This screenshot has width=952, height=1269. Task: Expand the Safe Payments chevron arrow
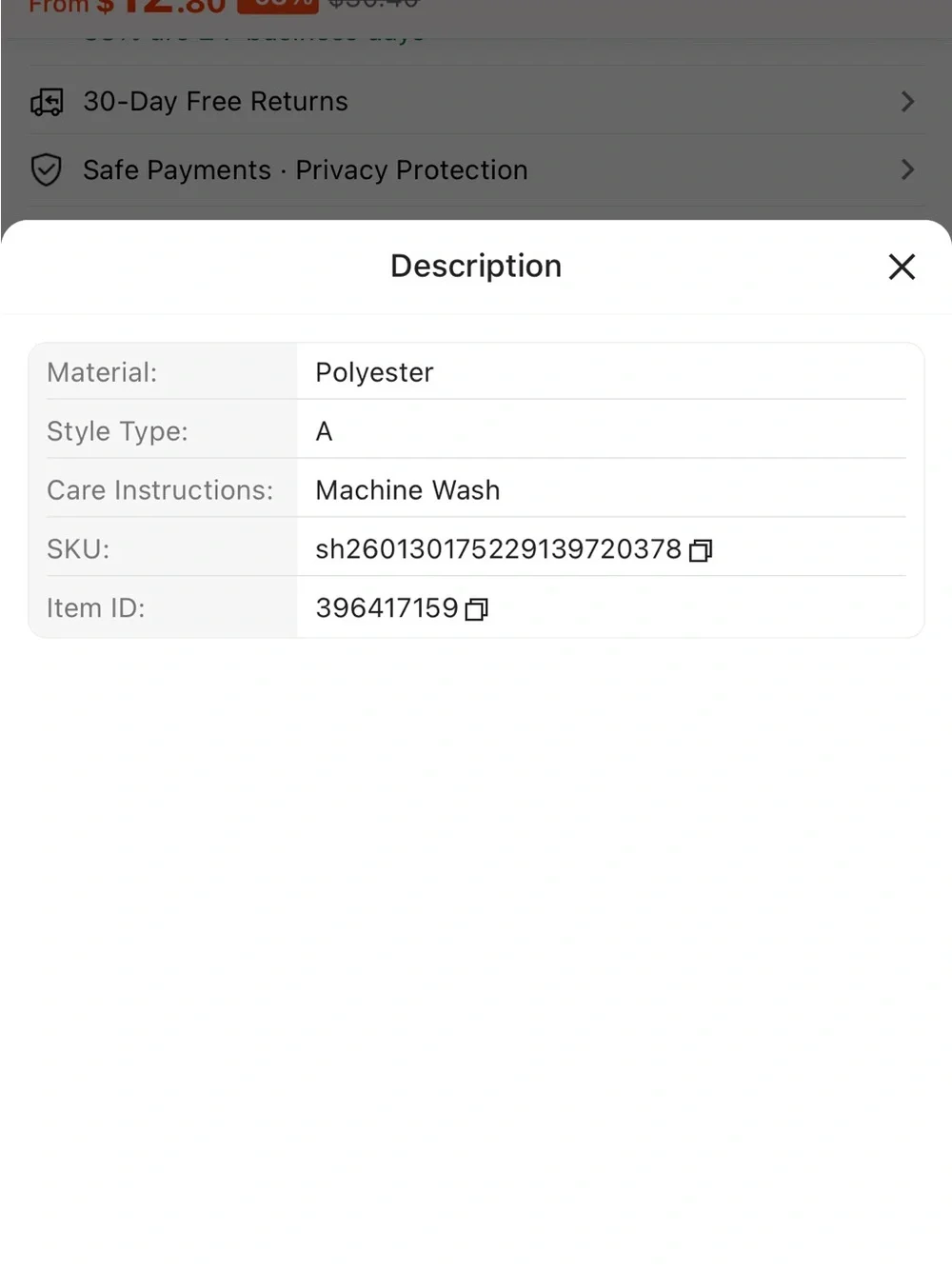907,170
